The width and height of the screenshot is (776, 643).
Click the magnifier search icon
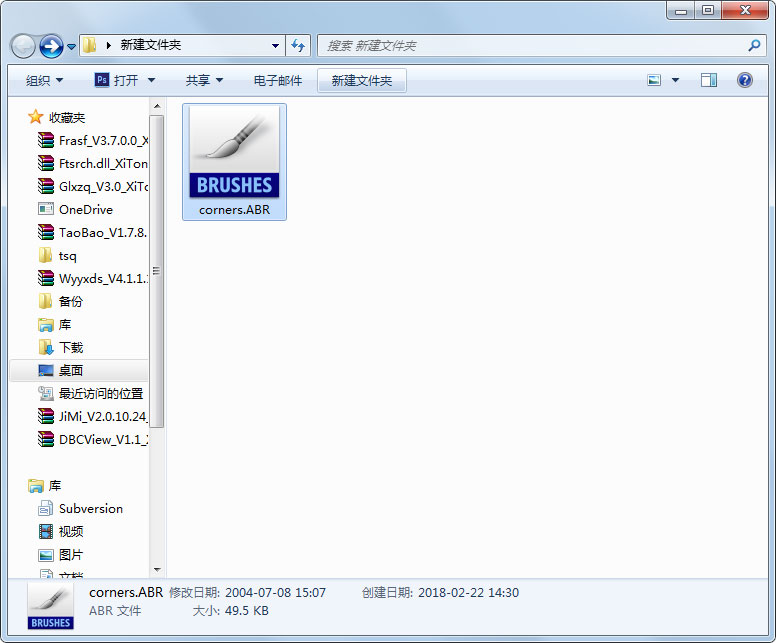754,46
